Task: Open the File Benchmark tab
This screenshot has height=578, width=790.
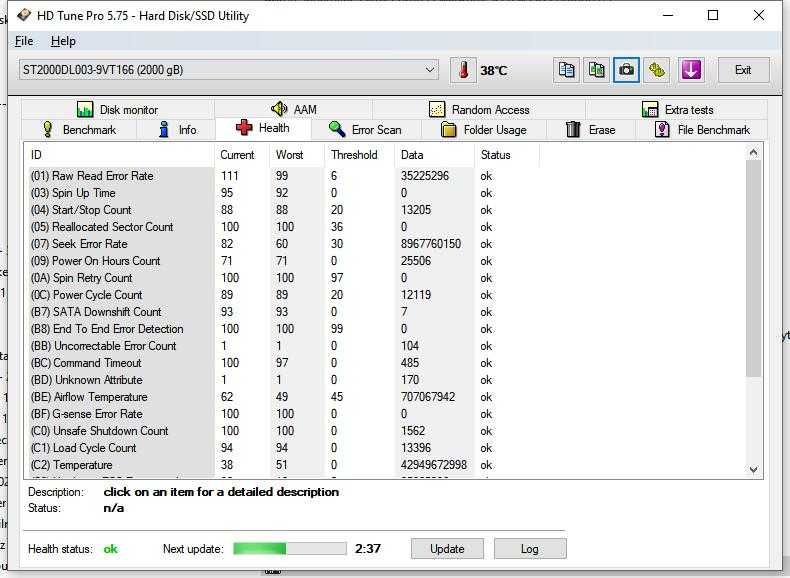Action: coord(702,130)
